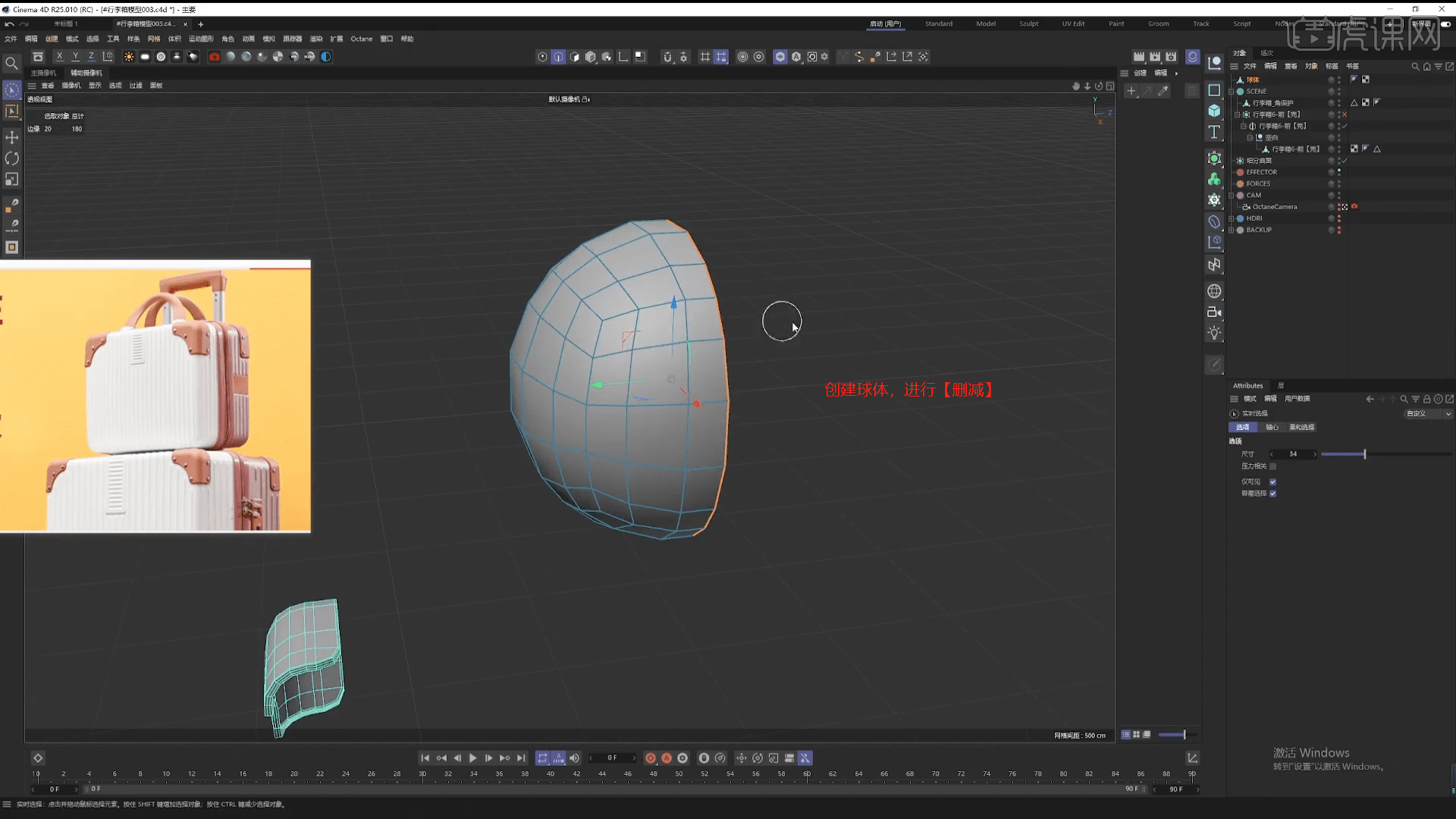
Task: Select the Rotate tool in left toolbar
Action: pos(11,158)
